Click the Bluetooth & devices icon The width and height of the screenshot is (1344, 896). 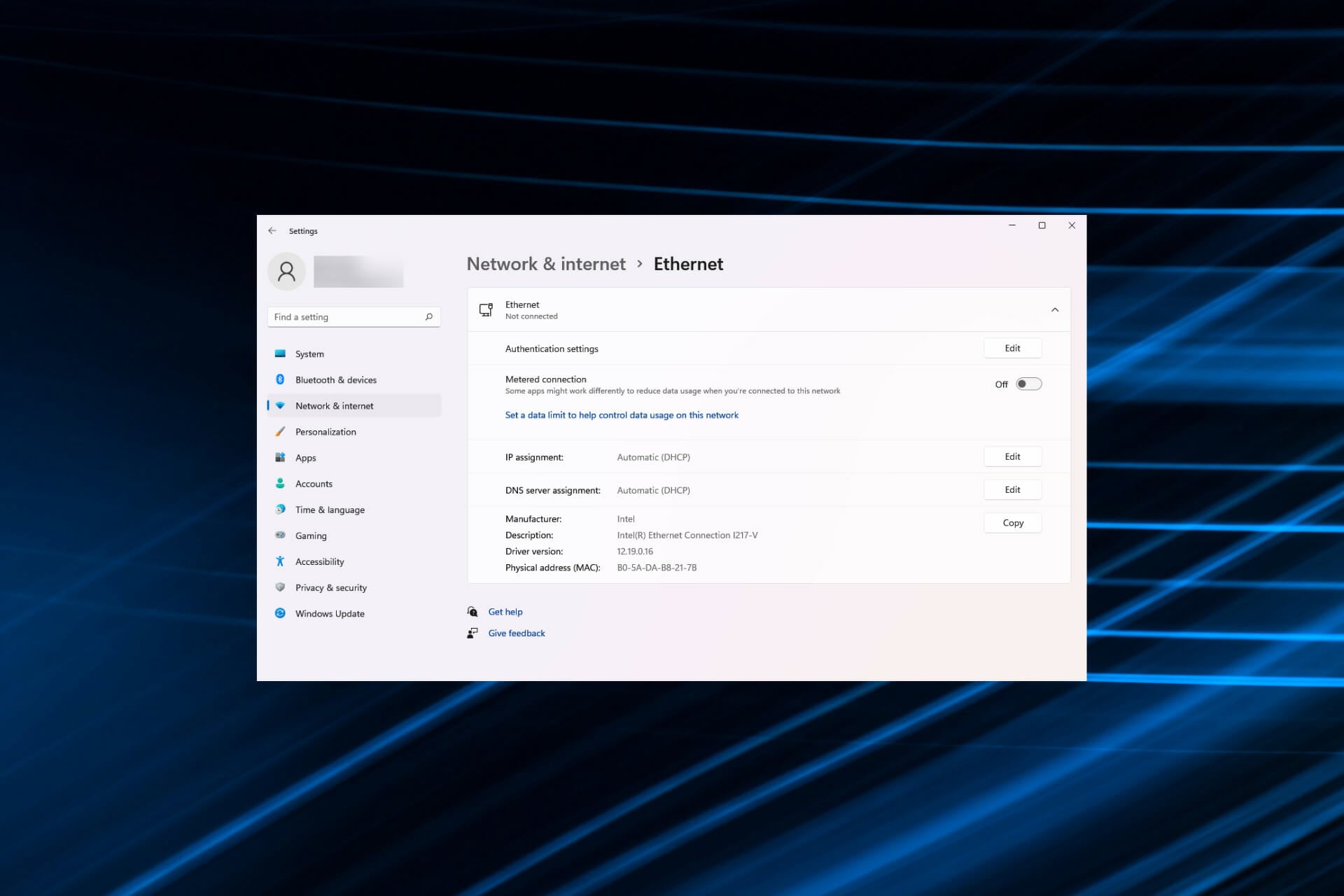pyautogui.click(x=280, y=379)
